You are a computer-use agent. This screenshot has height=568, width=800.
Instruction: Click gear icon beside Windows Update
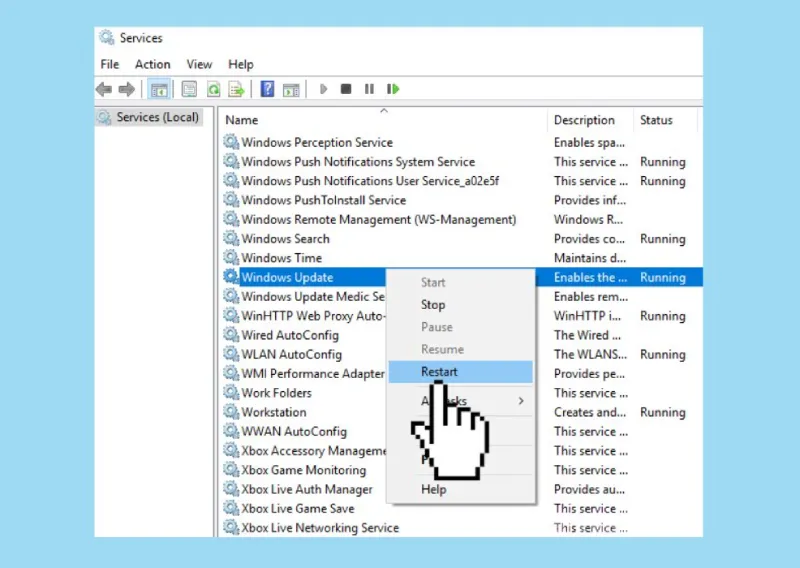[231, 277]
